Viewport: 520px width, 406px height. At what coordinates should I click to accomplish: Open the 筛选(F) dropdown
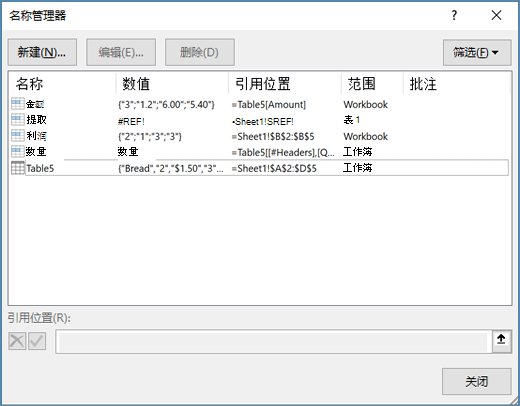[x=477, y=52]
